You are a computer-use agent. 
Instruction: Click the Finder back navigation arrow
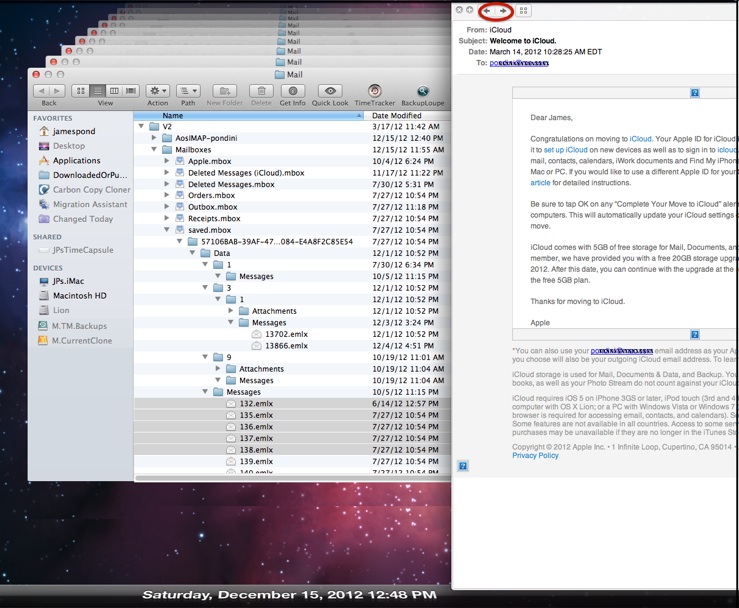(41, 91)
